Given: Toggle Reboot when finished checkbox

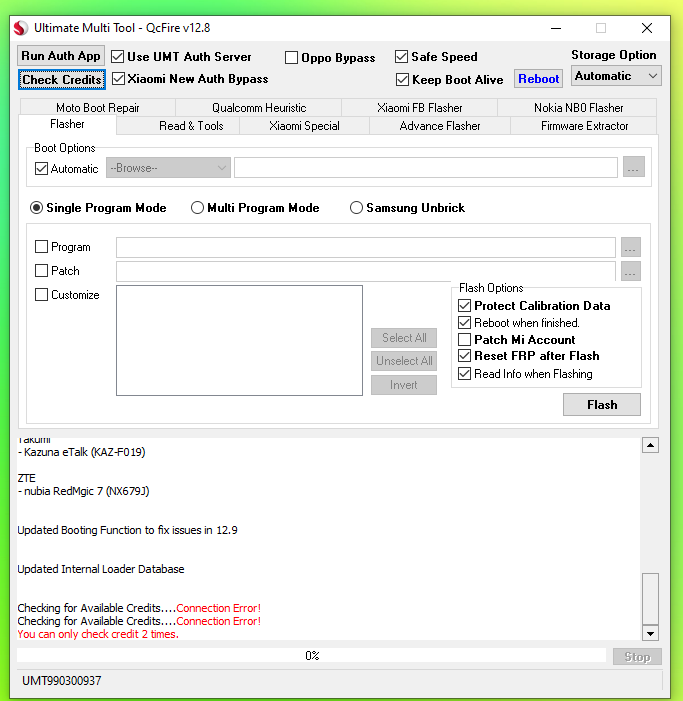Looking at the screenshot, I should [464, 323].
